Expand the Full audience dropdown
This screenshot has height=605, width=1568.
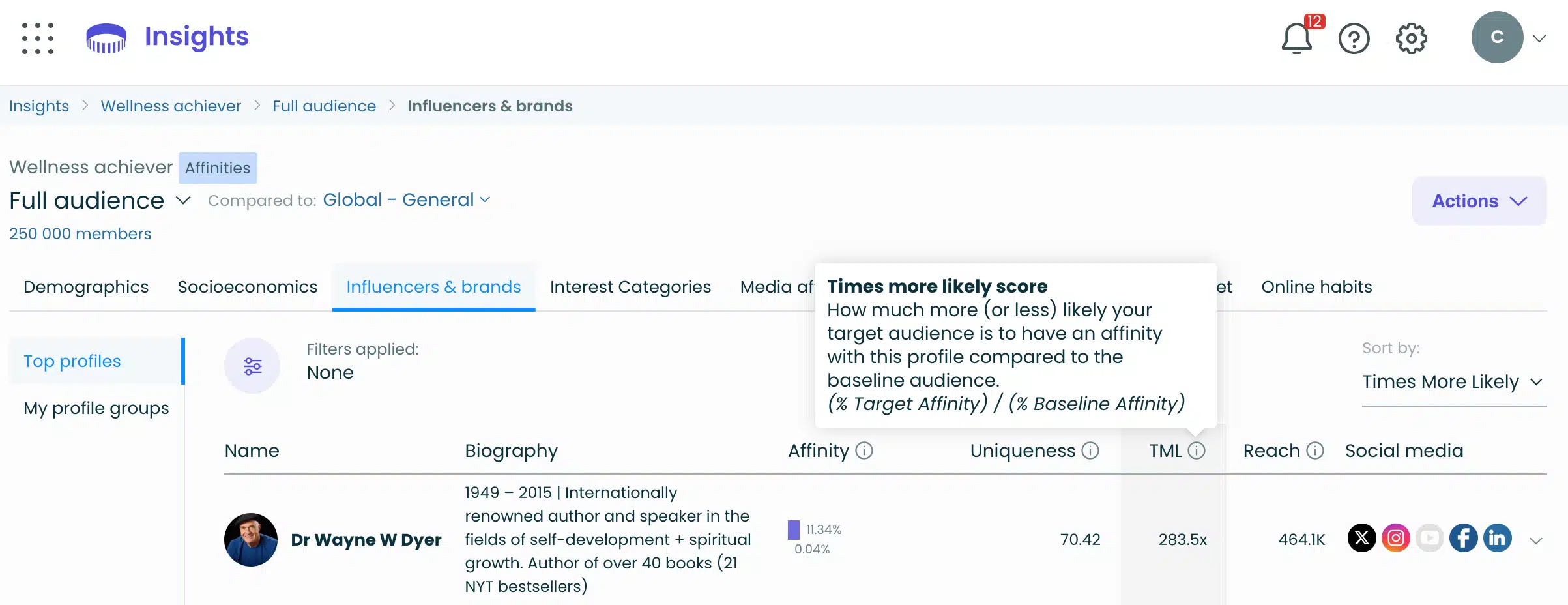tap(183, 201)
